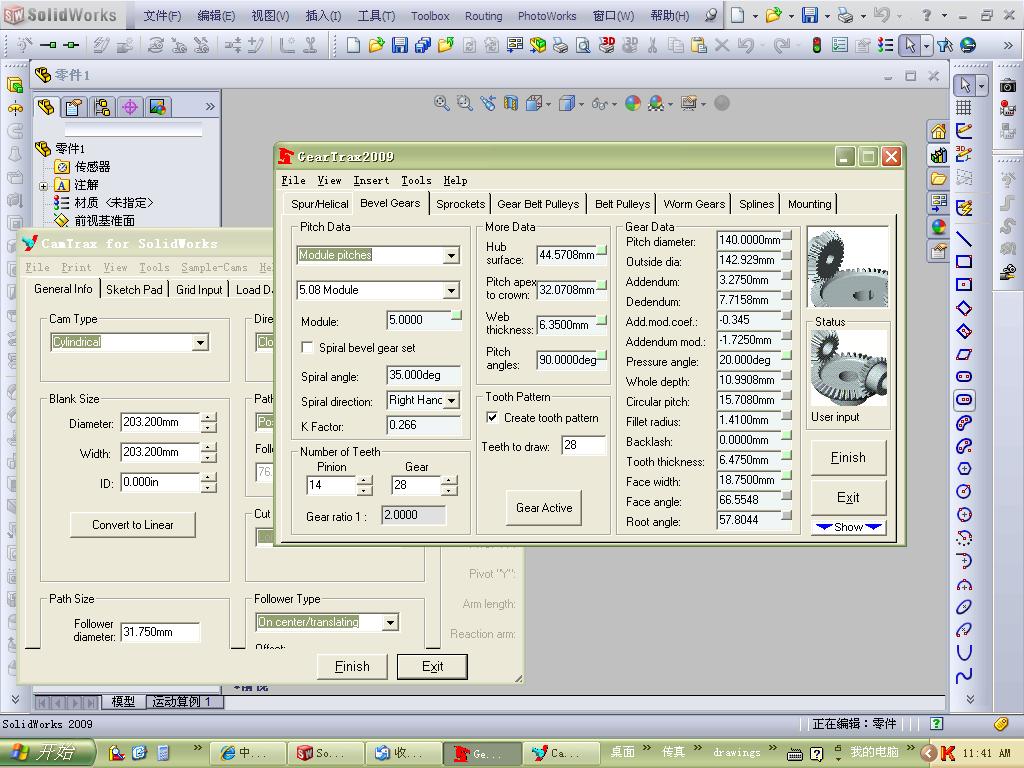
Task: Expand the standard toolbar overflow chevron
Action: click(x=1008, y=45)
